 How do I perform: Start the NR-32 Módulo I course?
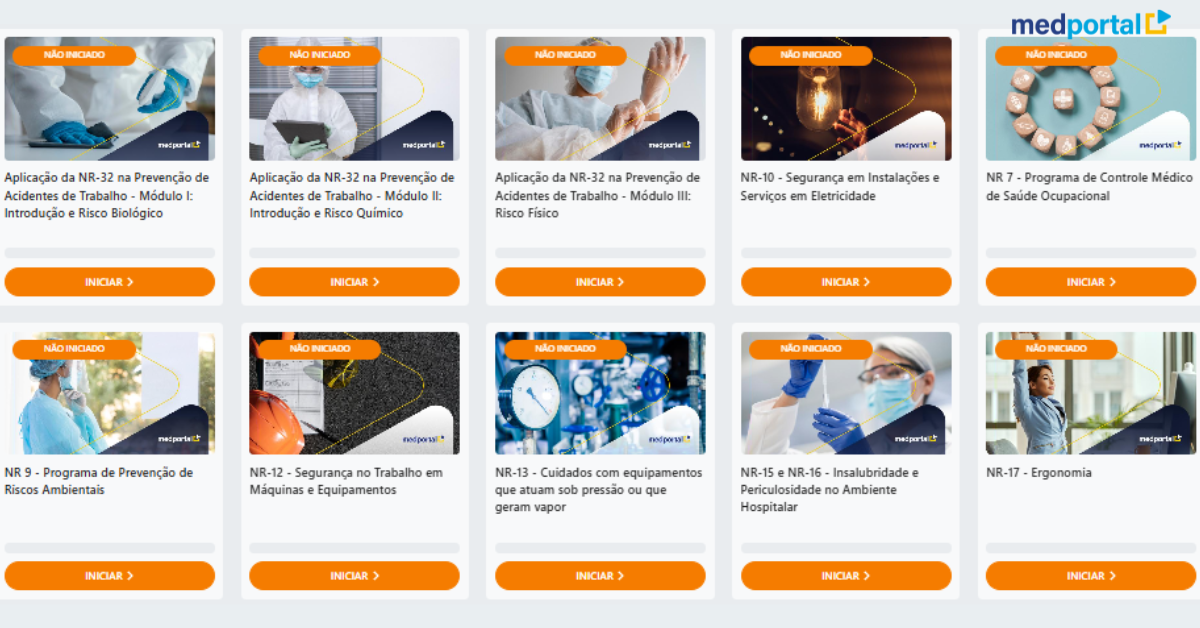110,282
